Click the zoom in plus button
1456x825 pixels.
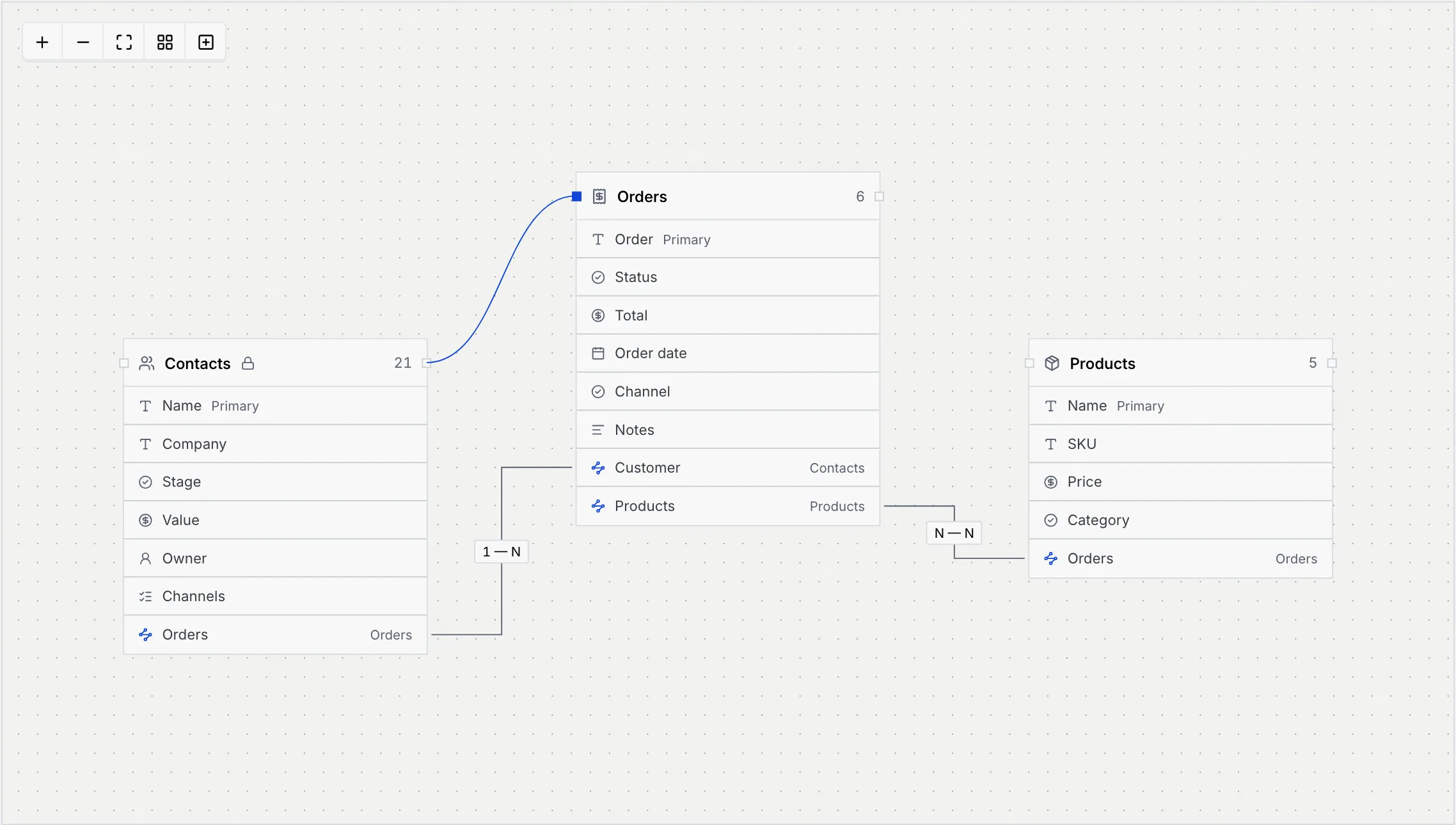point(42,42)
